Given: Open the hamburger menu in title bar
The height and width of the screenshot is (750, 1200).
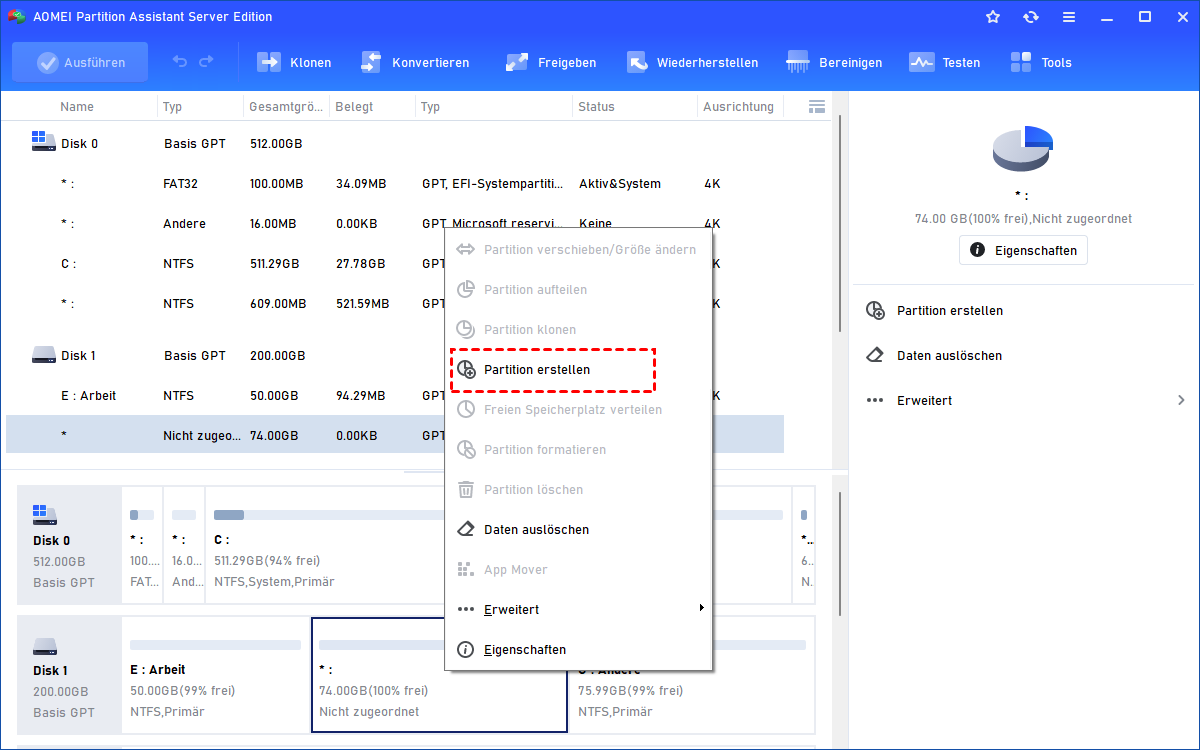Looking at the screenshot, I should 1069,17.
